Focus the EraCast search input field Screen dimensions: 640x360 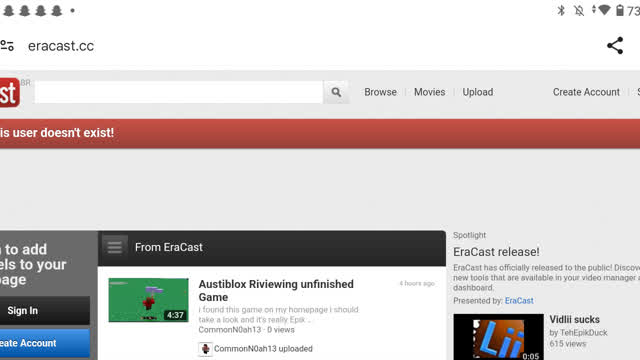[179, 92]
